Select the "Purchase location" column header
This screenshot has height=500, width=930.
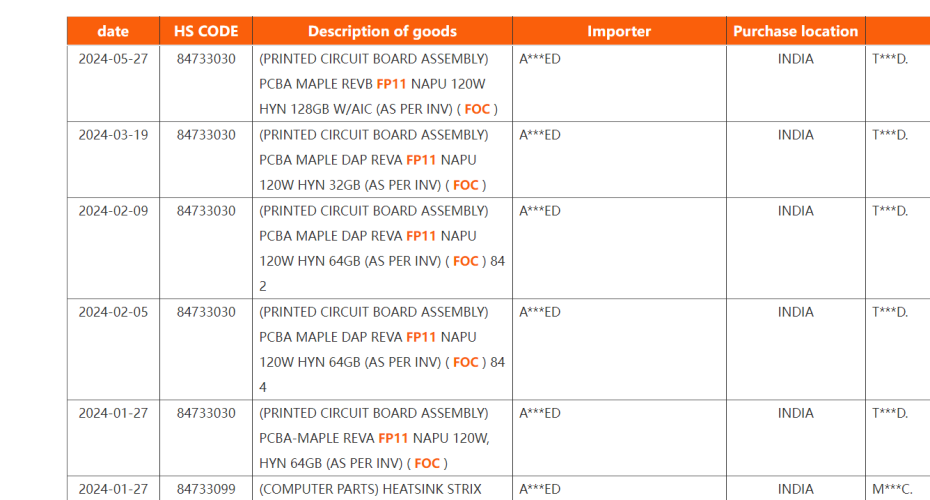tap(795, 31)
